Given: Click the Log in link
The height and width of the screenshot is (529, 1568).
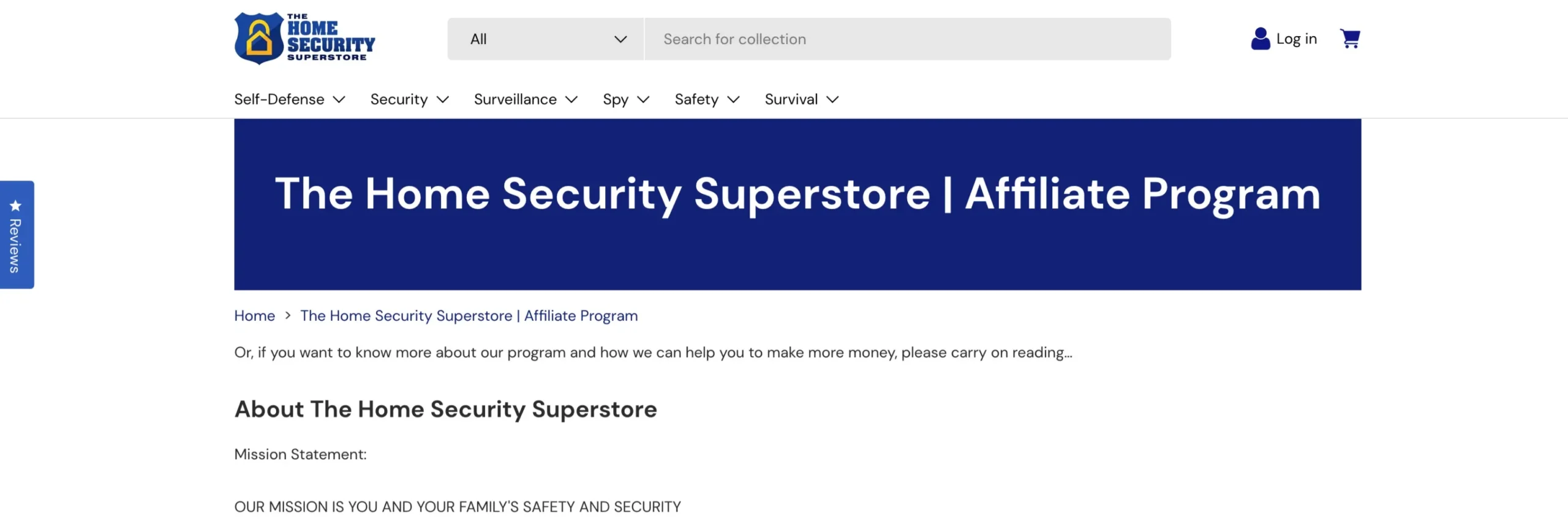Looking at the screenshot, I should (1296, 39).
